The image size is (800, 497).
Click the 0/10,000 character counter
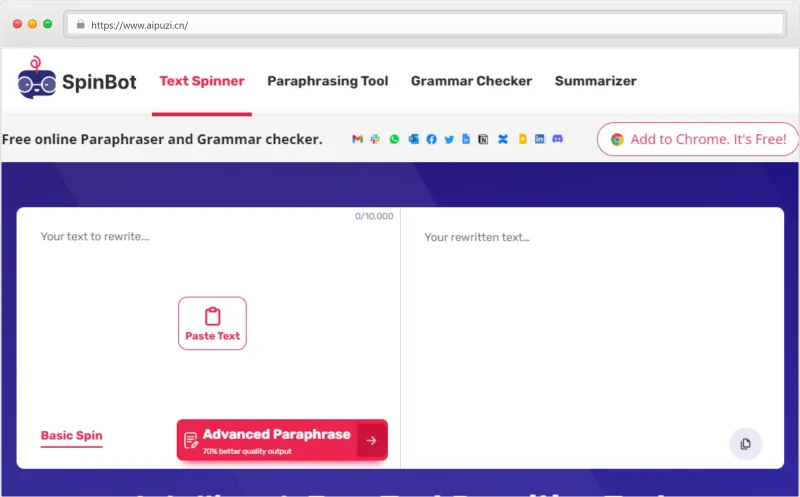pos(374,216)
